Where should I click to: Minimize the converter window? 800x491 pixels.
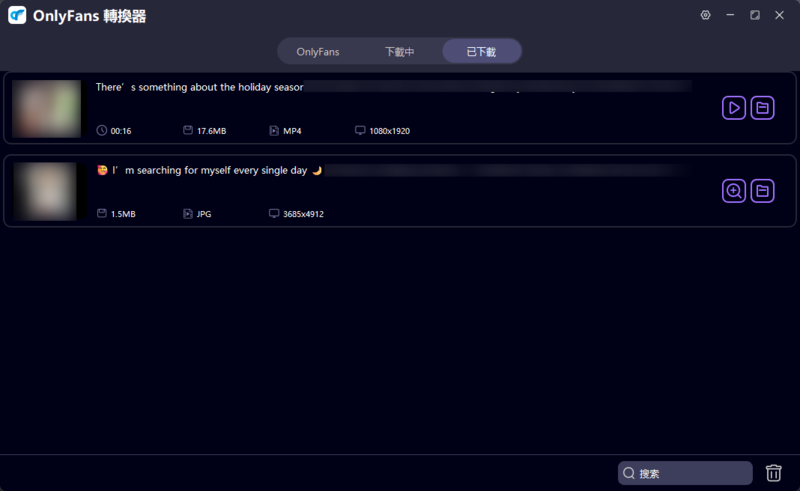point(730,15)
